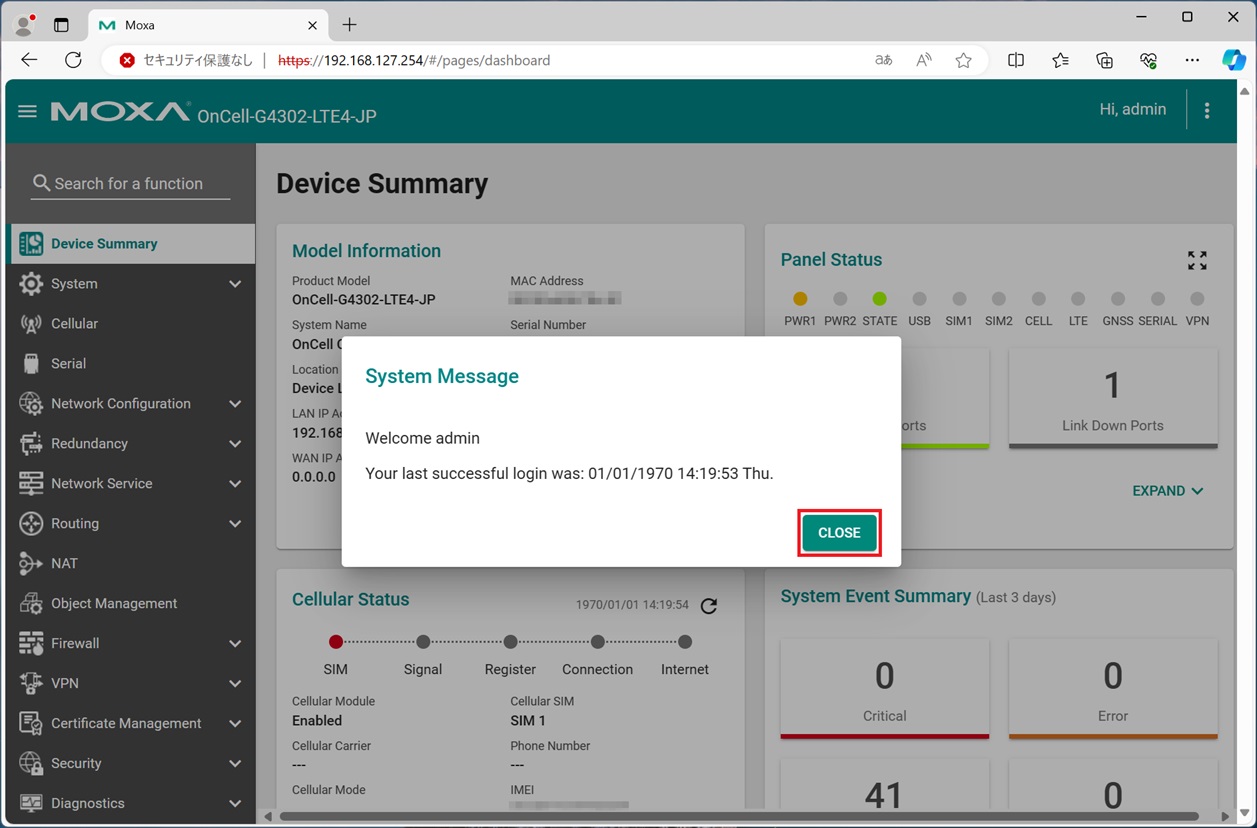Select the Moxa browser tab
Image resolution: width=1257 pixels, height=828 pixels.
(x=208, y=25)
